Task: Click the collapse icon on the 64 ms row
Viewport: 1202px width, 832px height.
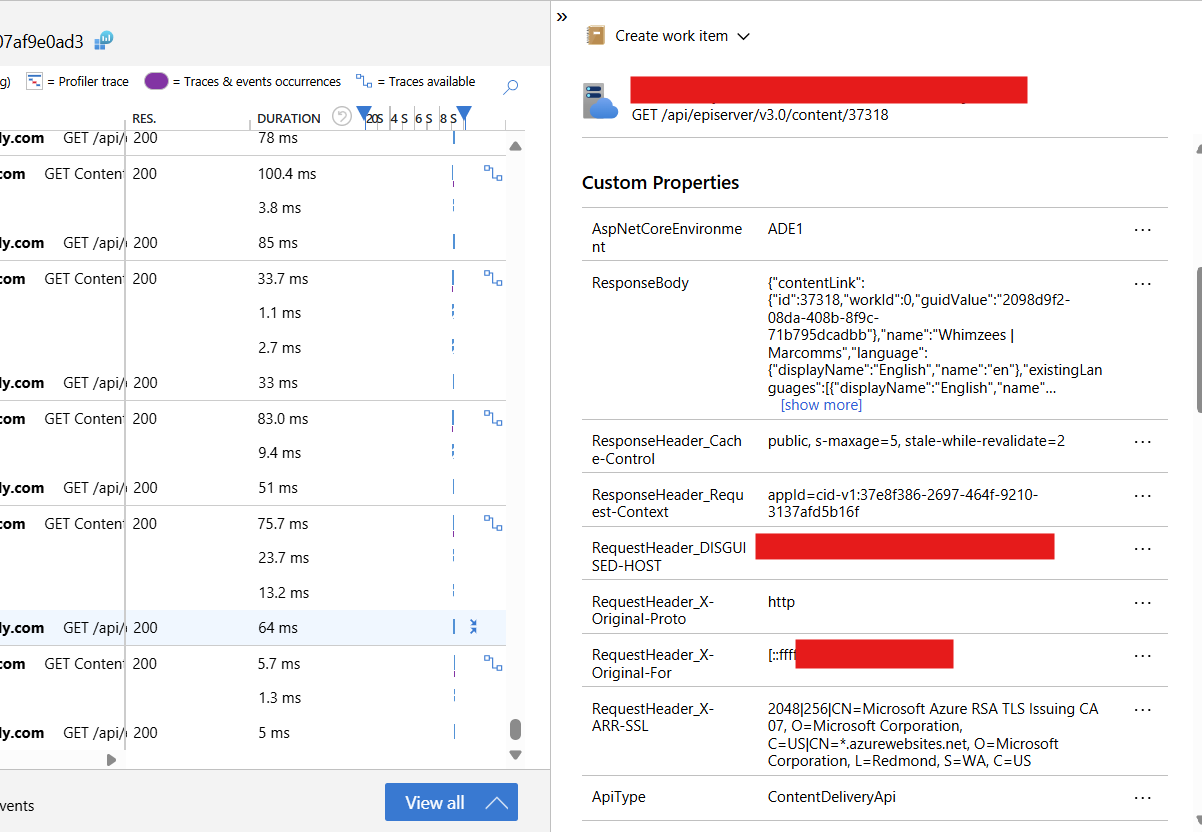Action: [474, 627]
